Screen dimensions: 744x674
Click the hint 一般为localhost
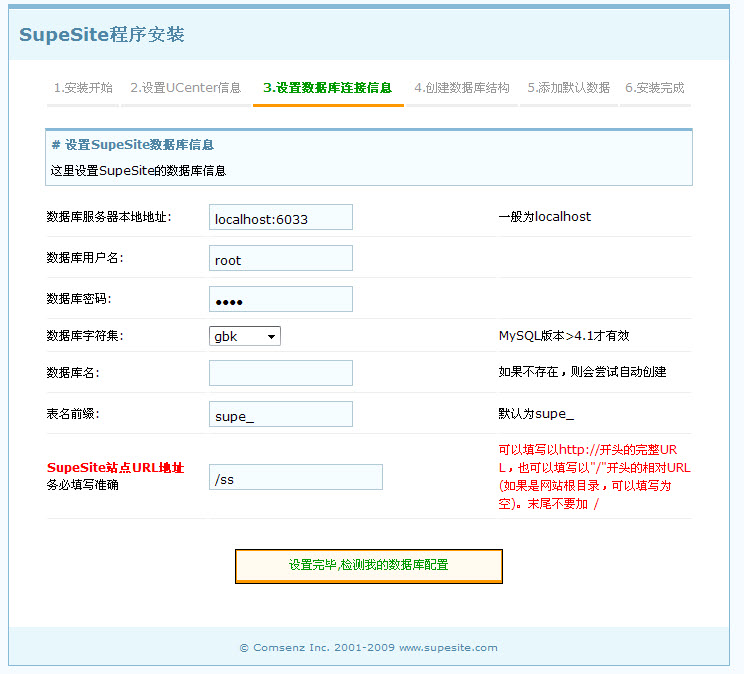tap(545, 217)
